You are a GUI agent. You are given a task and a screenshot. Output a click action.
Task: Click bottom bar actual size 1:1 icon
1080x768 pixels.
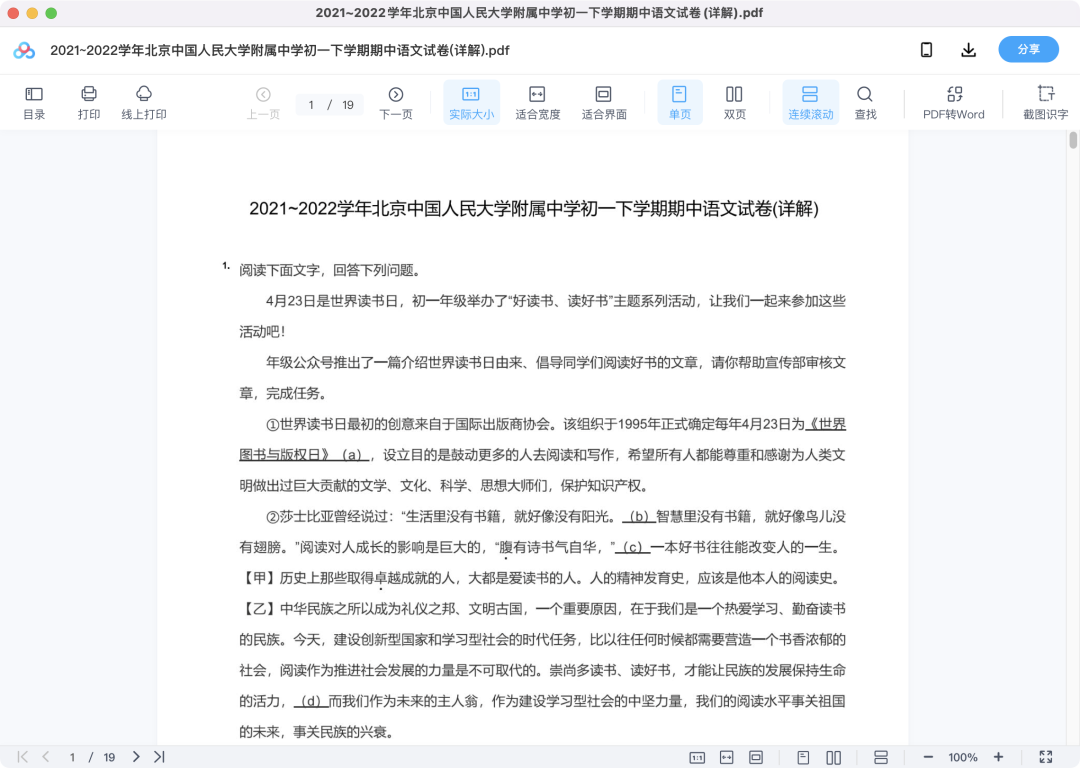(x=697, y=758)
